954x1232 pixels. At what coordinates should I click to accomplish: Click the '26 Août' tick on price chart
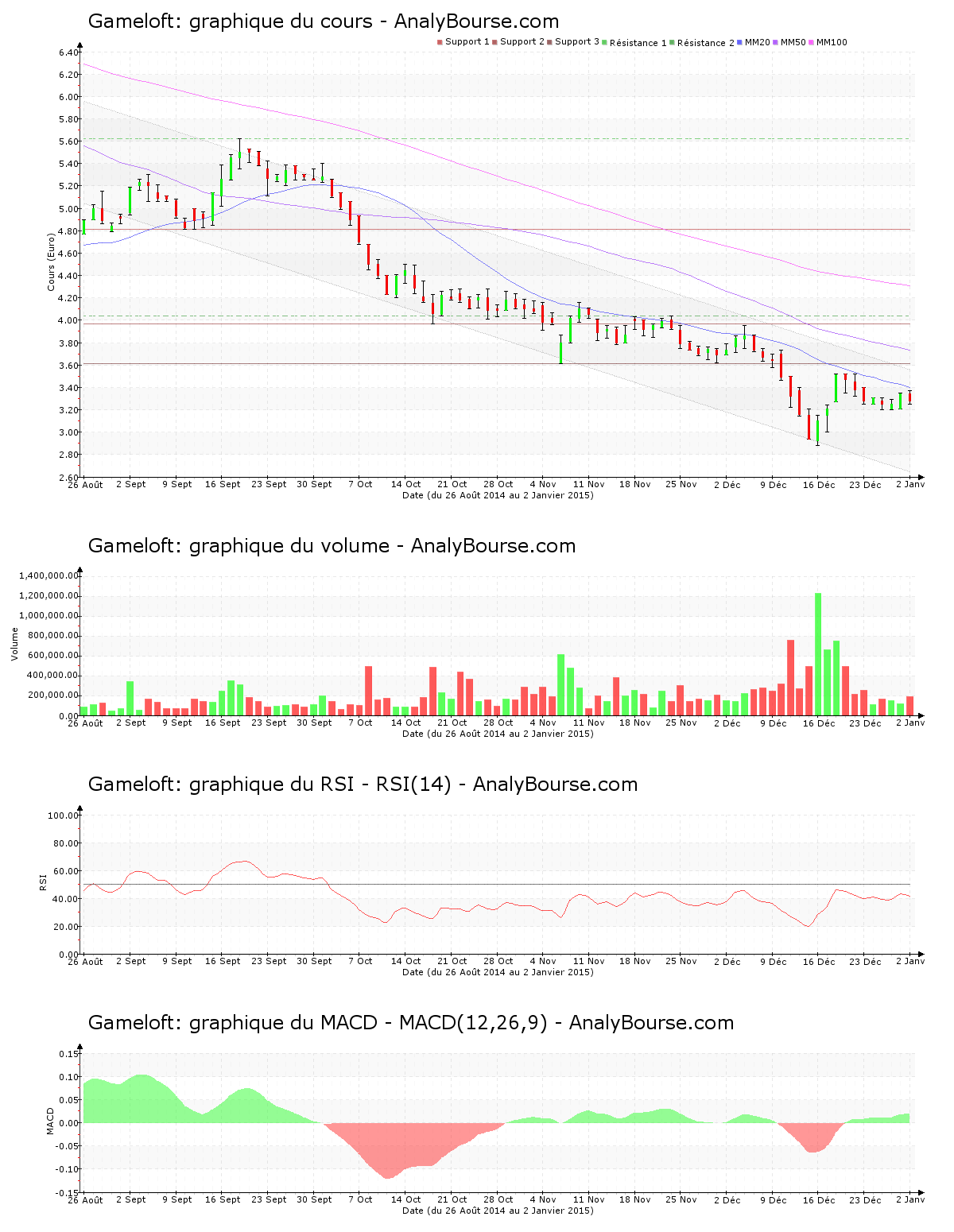(85, 485)
